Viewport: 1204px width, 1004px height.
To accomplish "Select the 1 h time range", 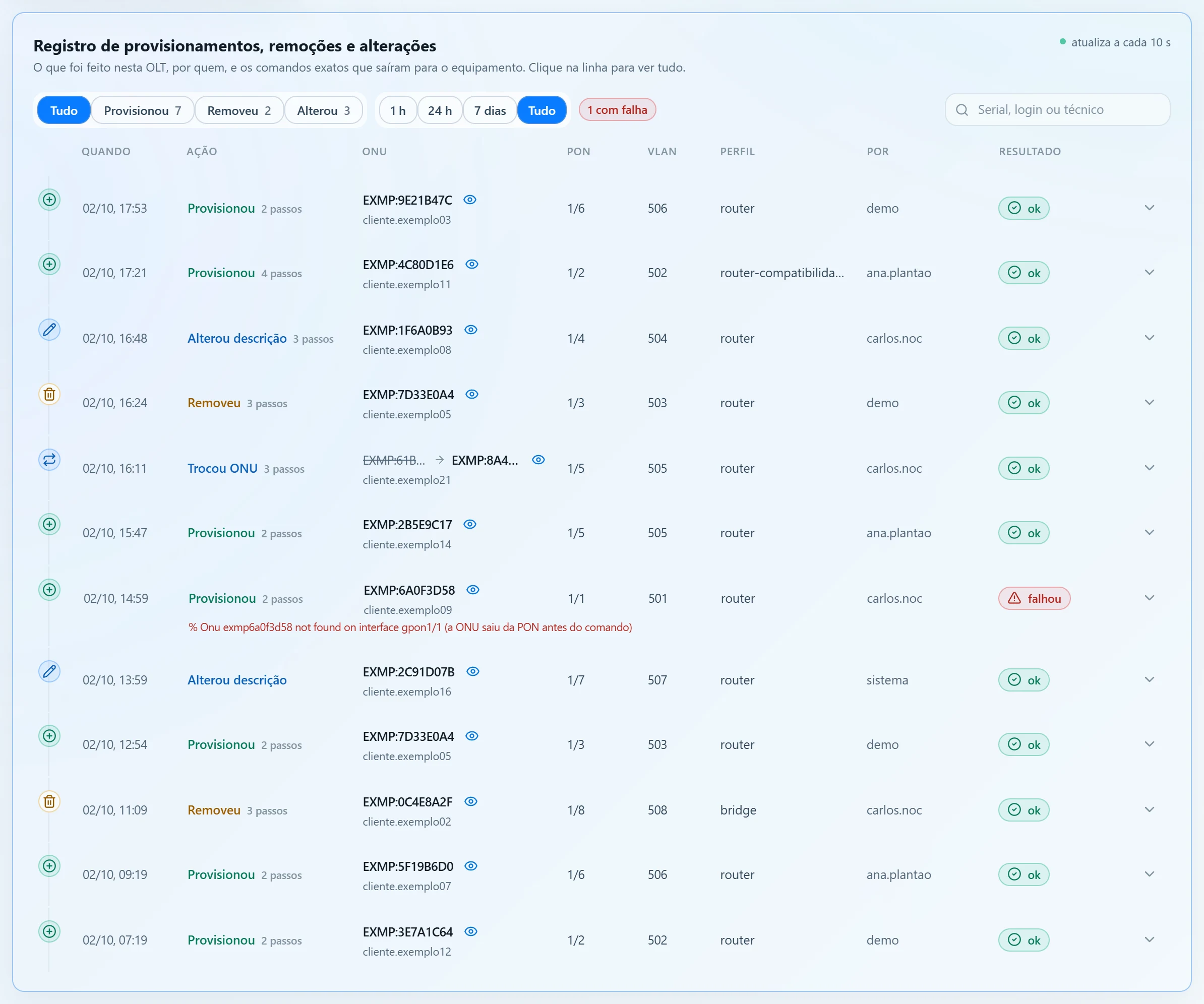I will pos(398,110).
